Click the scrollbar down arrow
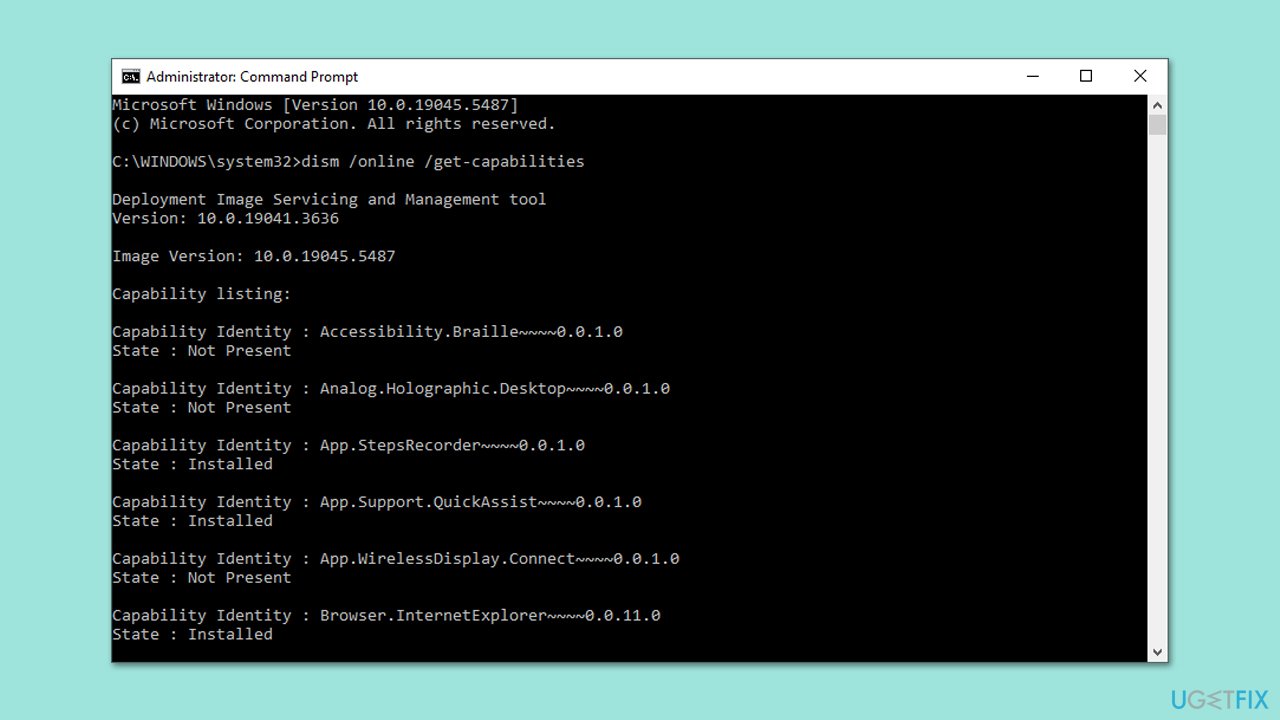This screenshot has height=720, width=1280. pyautogui.click(x=1157, y=652)
